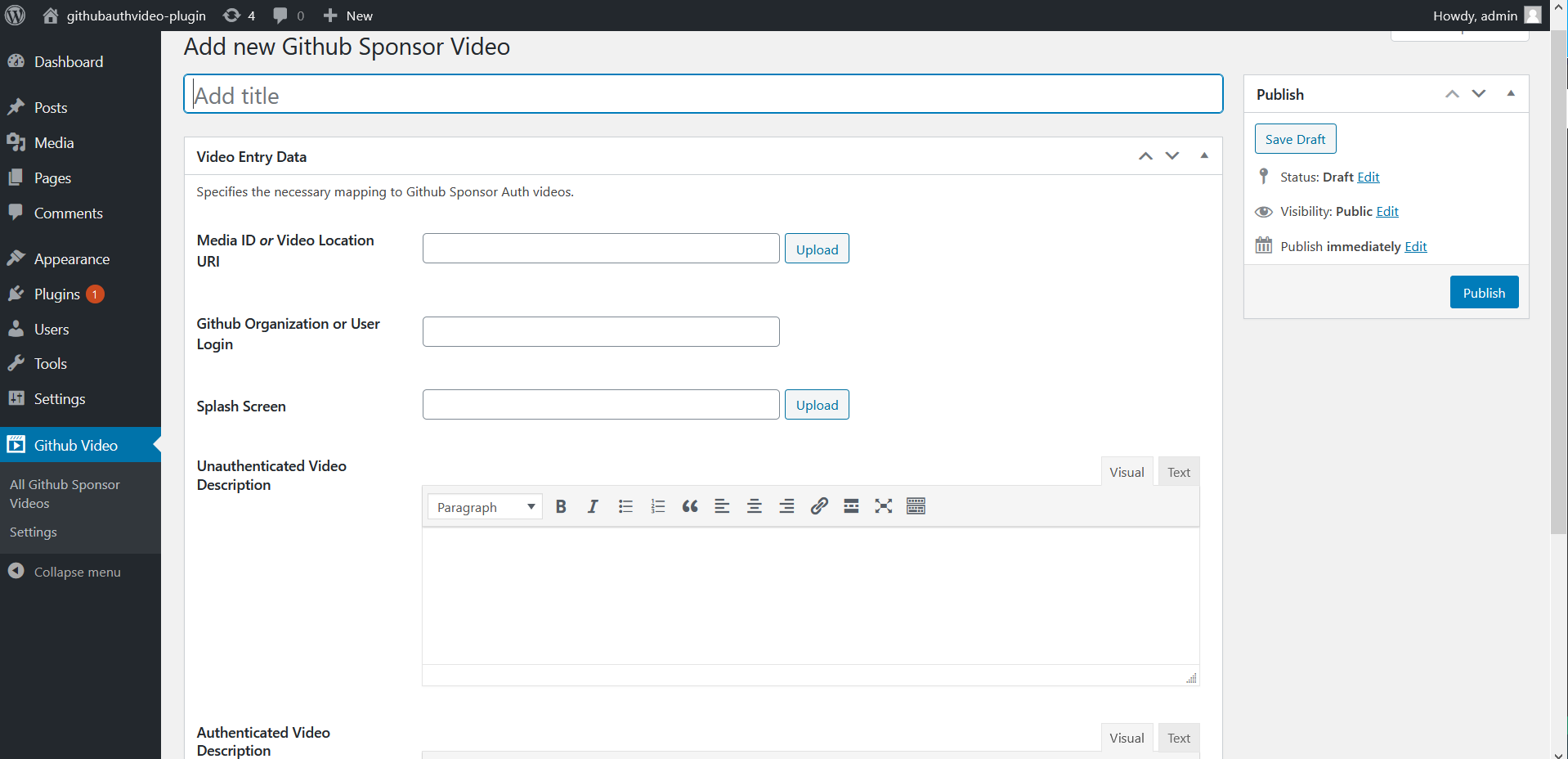Apply blockquote formatting
The image size is (1568, 759).
click(x=690, y=506)
